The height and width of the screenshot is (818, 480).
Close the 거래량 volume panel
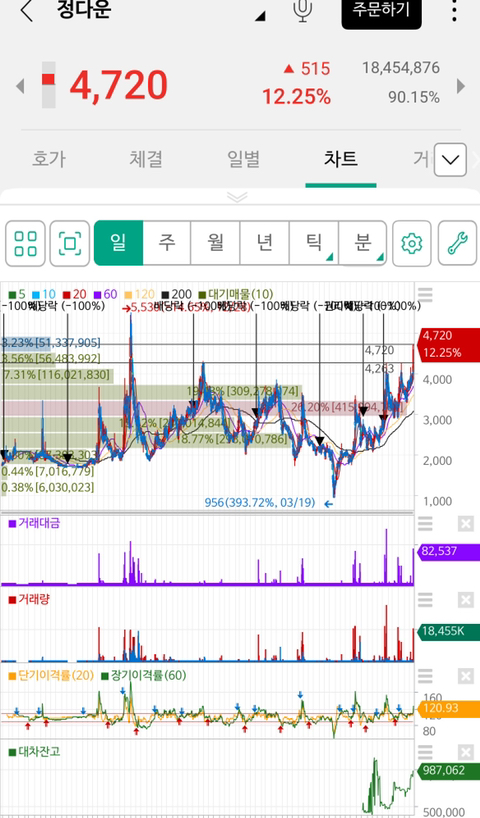[465, 600]
